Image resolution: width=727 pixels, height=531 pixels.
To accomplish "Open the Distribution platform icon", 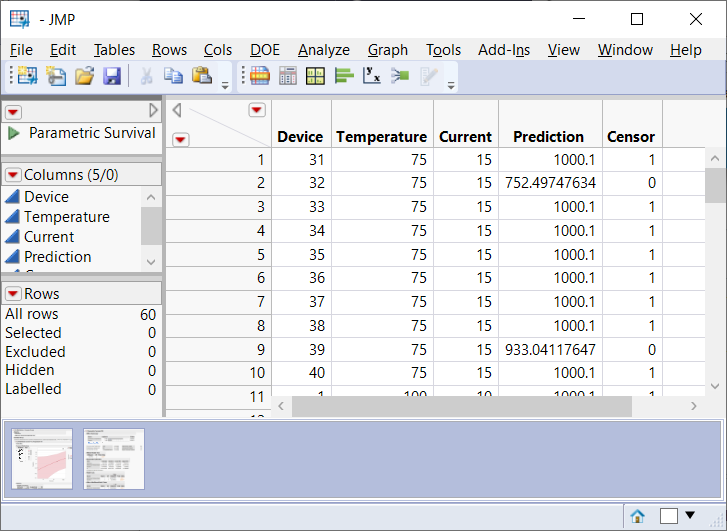I will tap(344, 76).
